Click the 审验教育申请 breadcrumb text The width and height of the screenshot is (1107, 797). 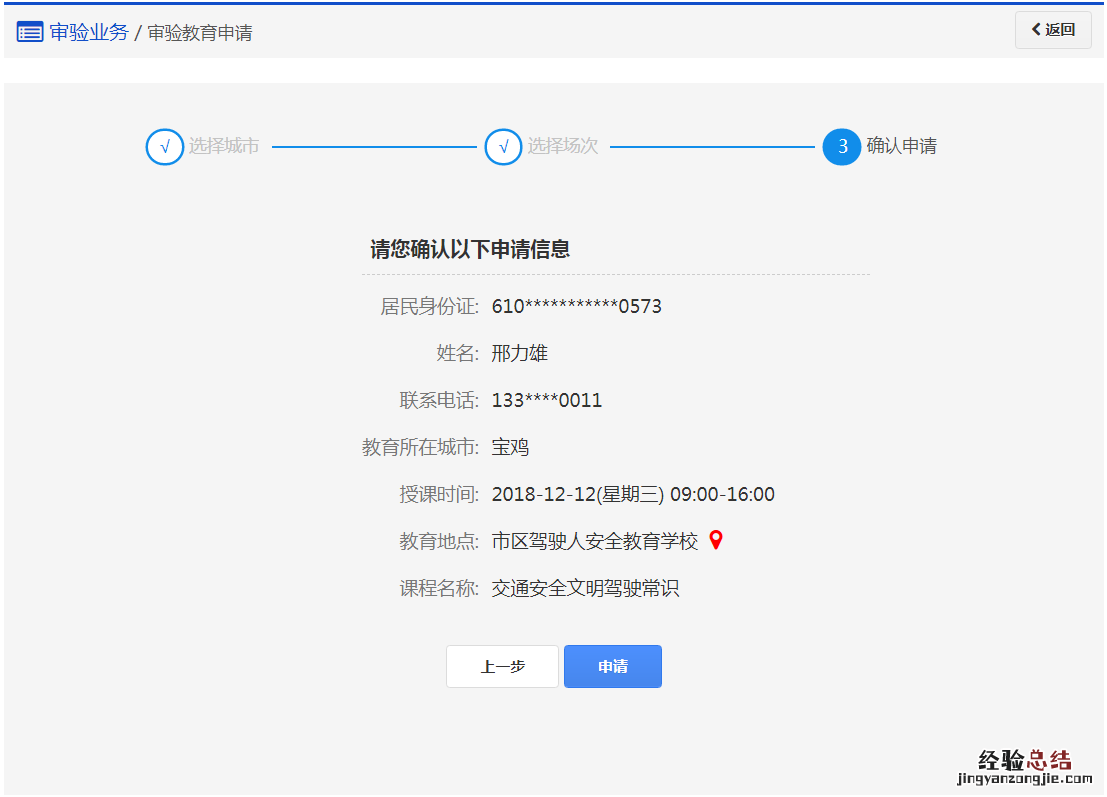pos(200,33)
